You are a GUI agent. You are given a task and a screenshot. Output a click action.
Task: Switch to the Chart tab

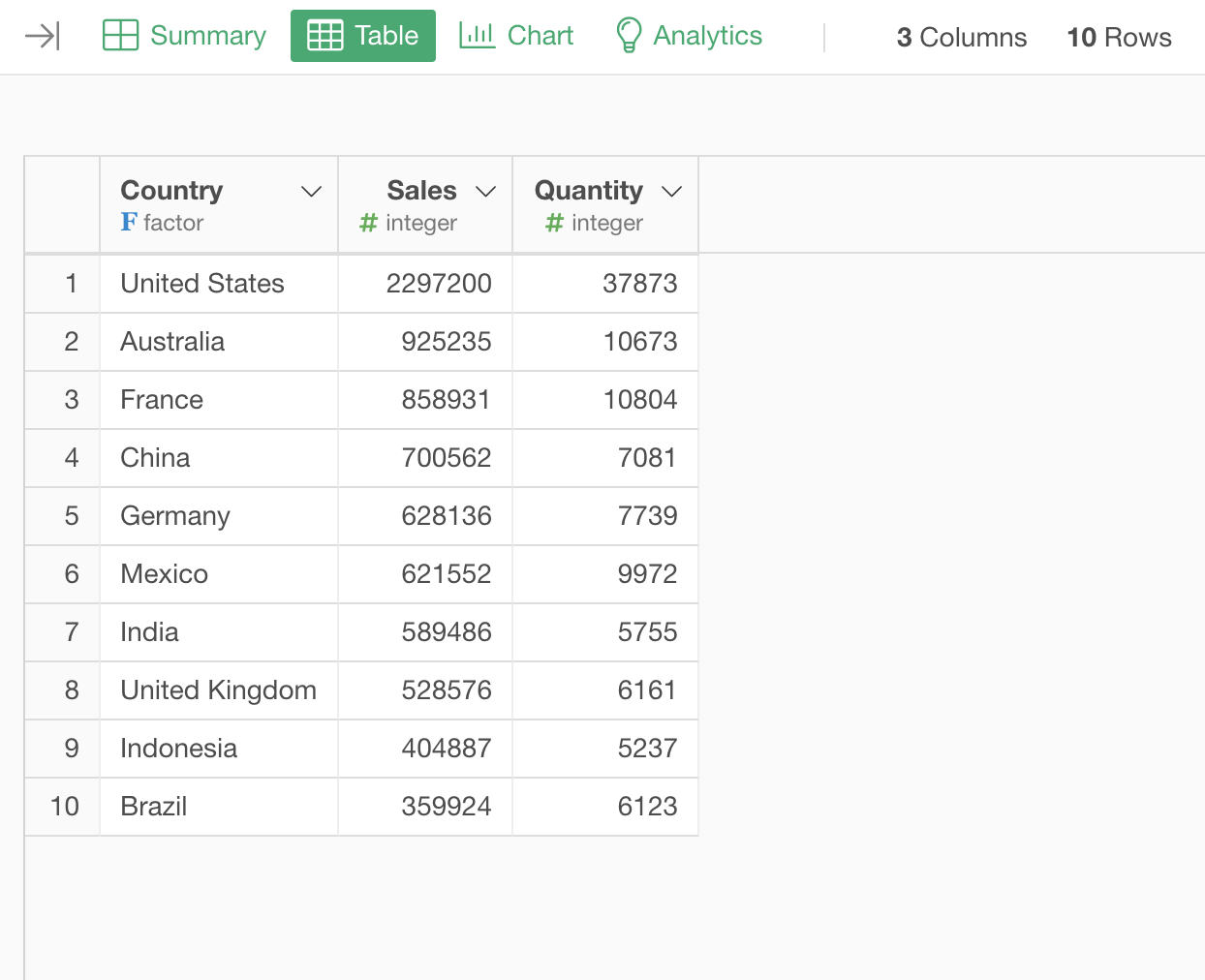(x=540, y=35)
